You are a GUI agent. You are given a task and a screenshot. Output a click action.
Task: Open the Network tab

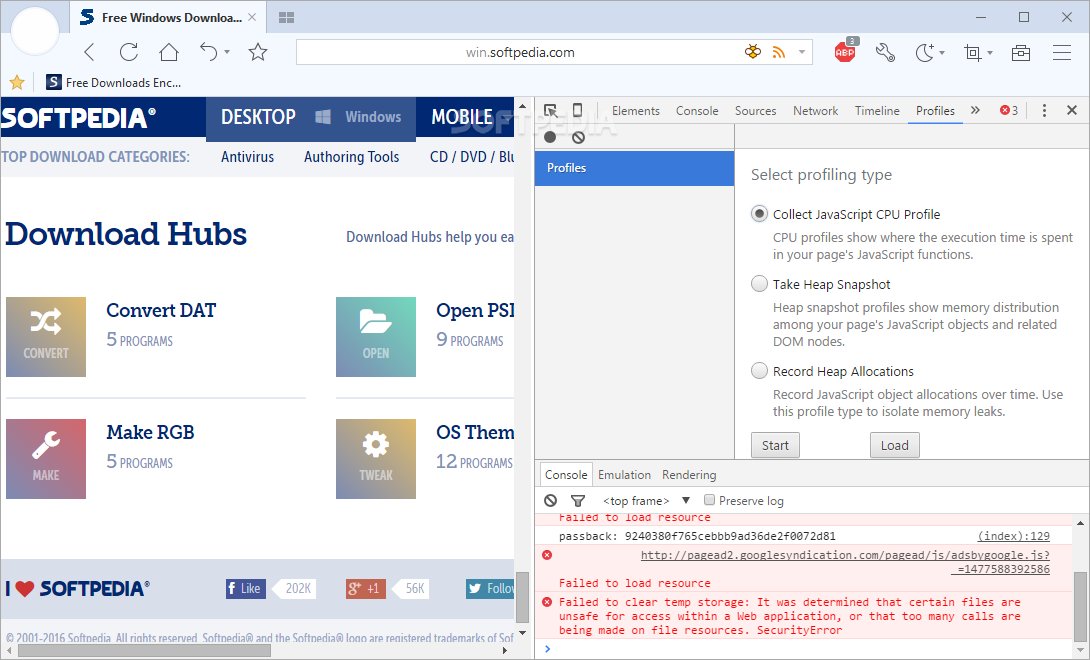[x=815, y=111]
